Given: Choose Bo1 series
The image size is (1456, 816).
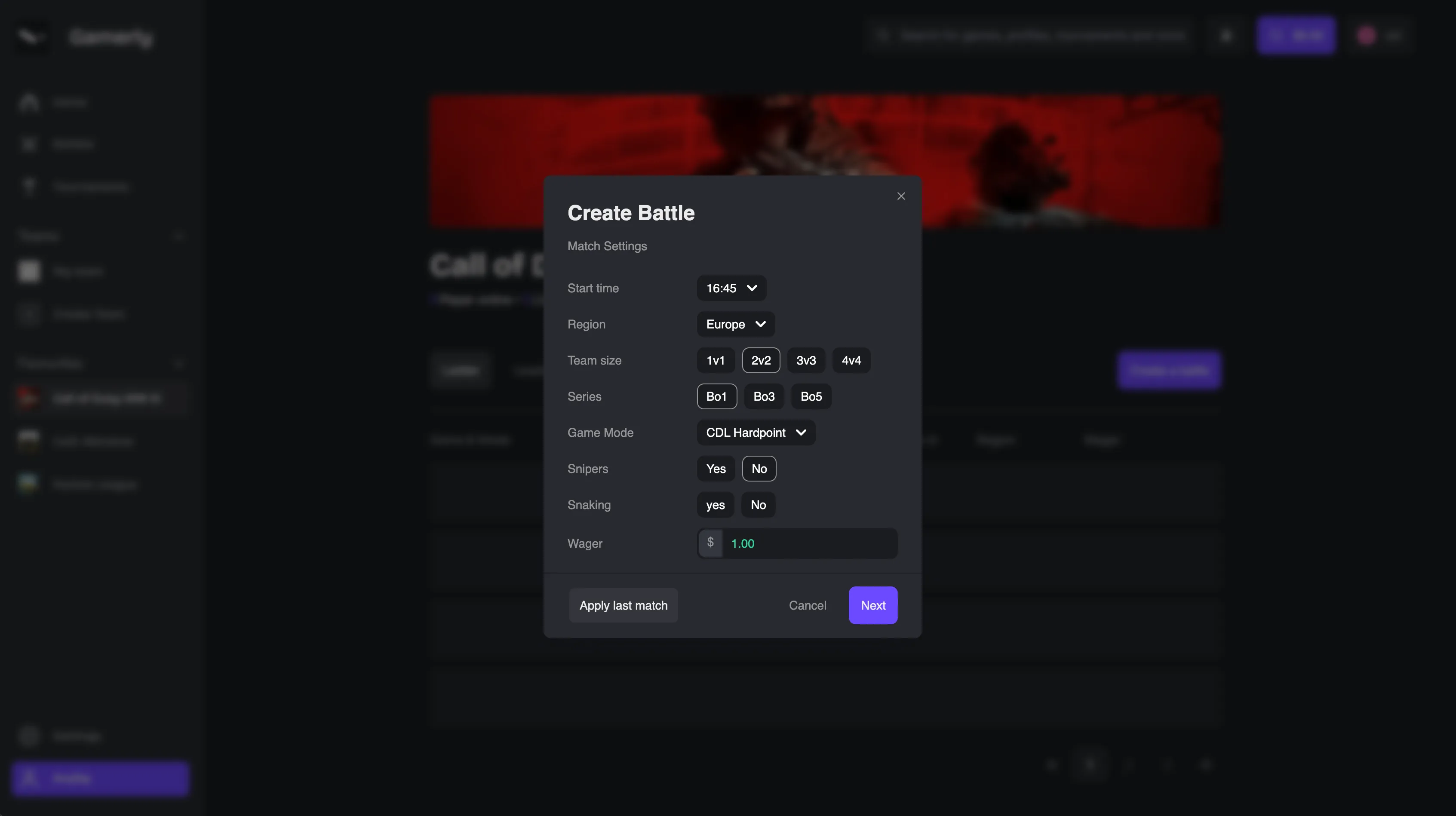Looking at the screenshot, I should coord(717,397).
